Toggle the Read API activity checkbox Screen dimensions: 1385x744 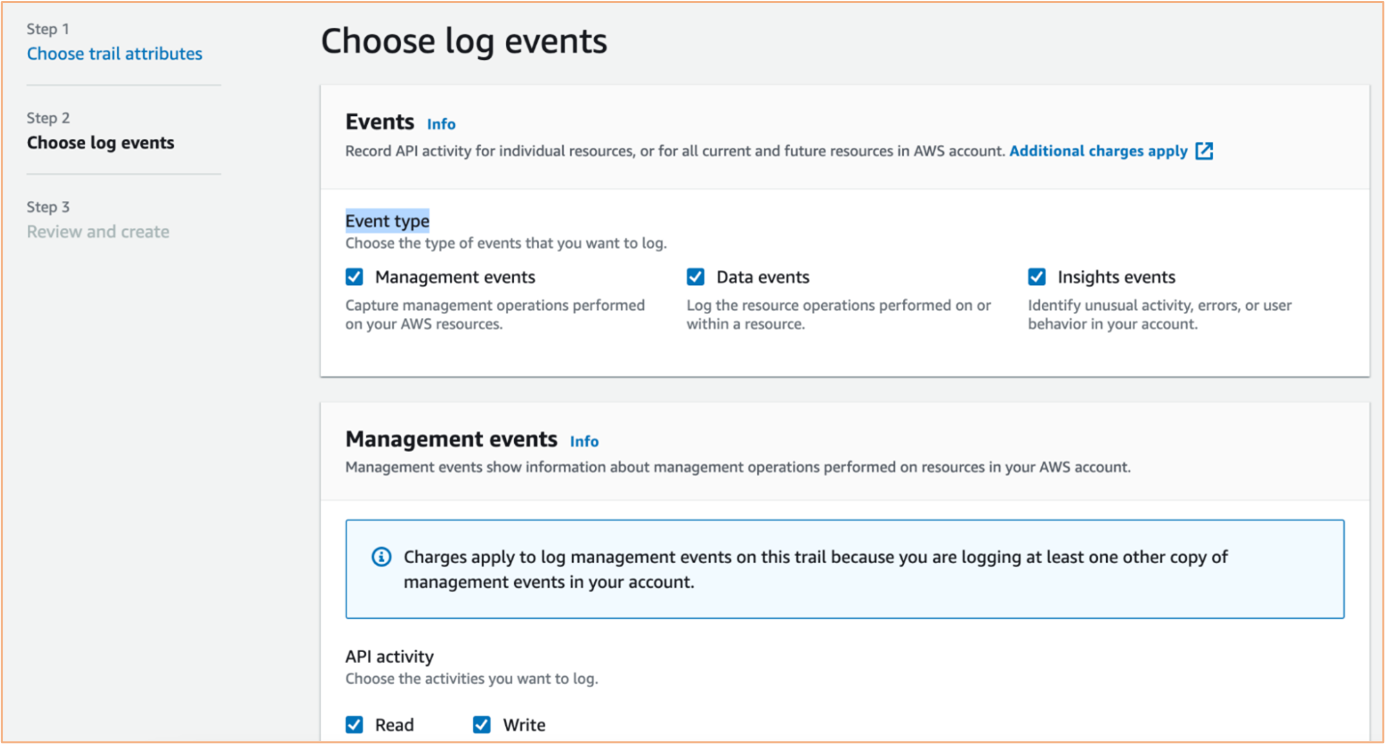tap(354, 725)
